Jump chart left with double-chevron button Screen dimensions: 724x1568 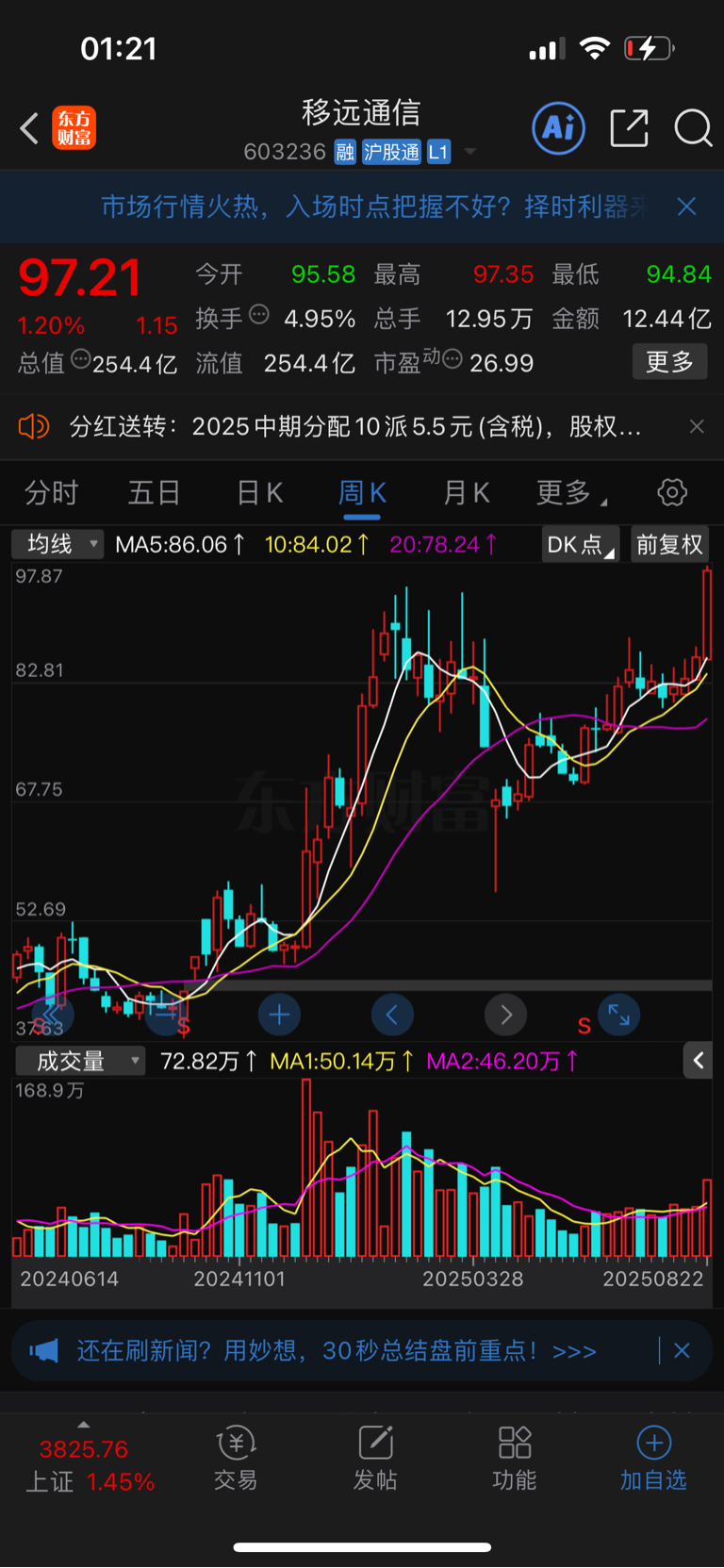[x=53, y=1015]
